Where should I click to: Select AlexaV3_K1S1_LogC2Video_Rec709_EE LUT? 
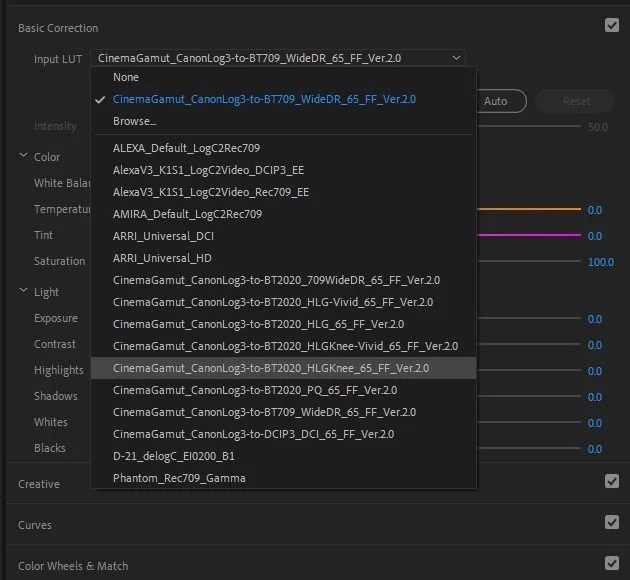pyautogui.click(x=284, y=192)
